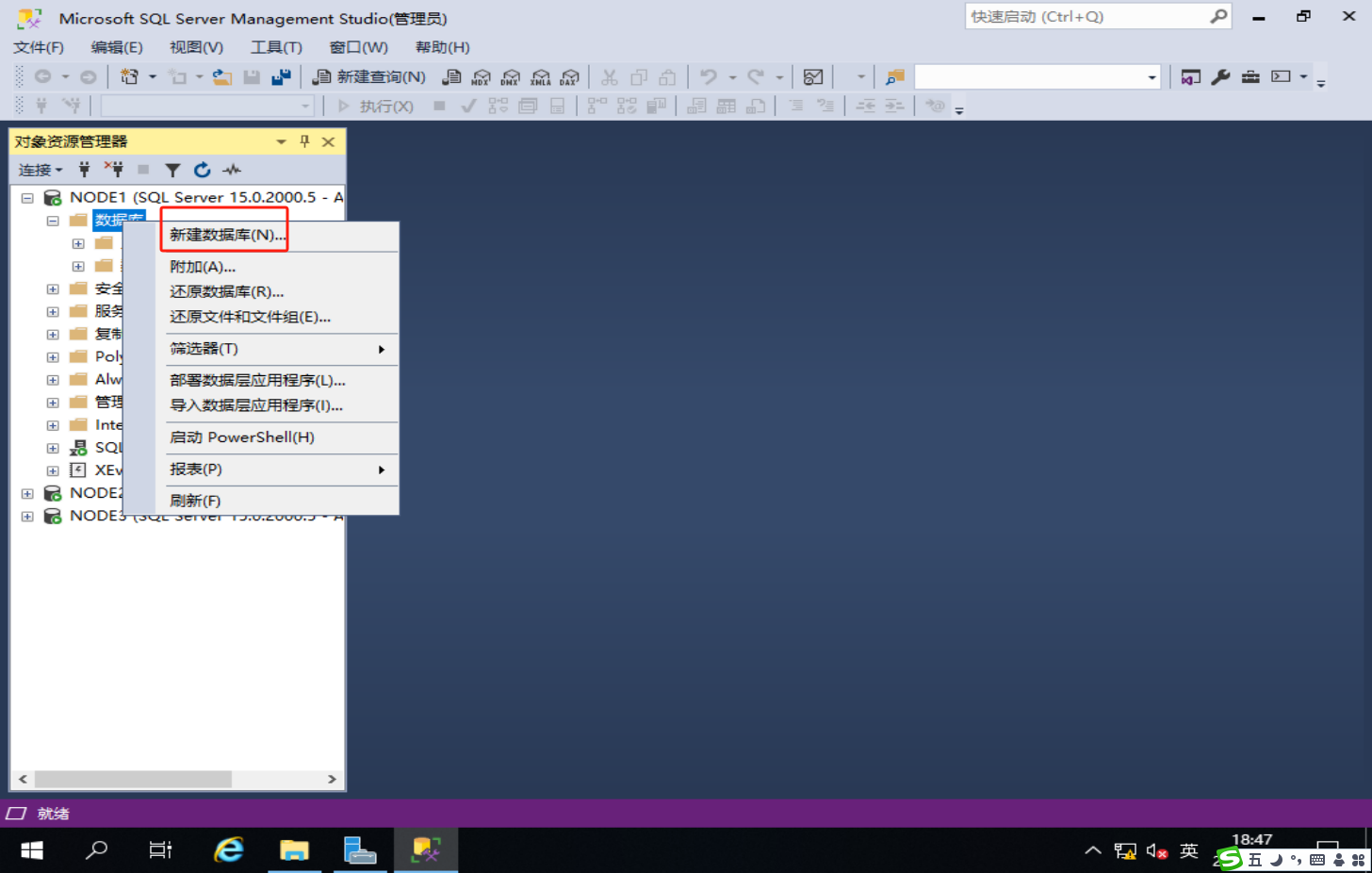1372x873 pixels.
Task: Expand the XEvent node
Action: coord(53,470)
